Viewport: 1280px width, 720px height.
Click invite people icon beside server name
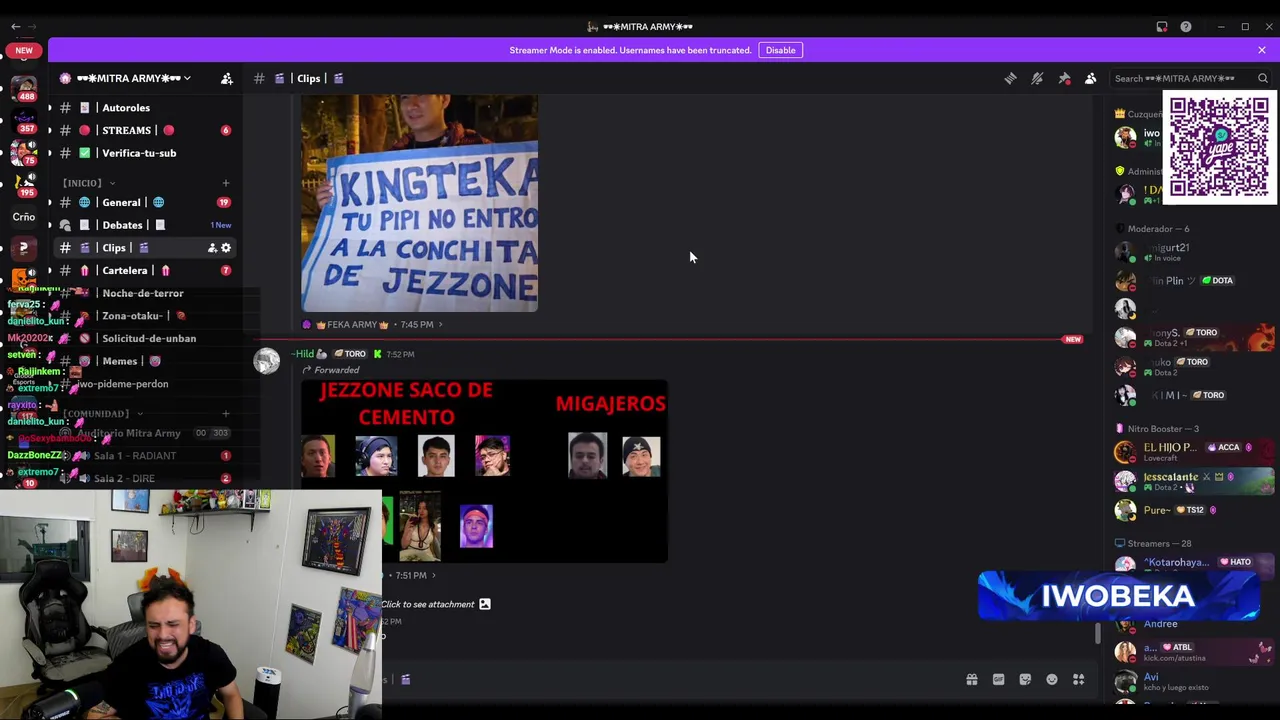(x=227, y=78)
